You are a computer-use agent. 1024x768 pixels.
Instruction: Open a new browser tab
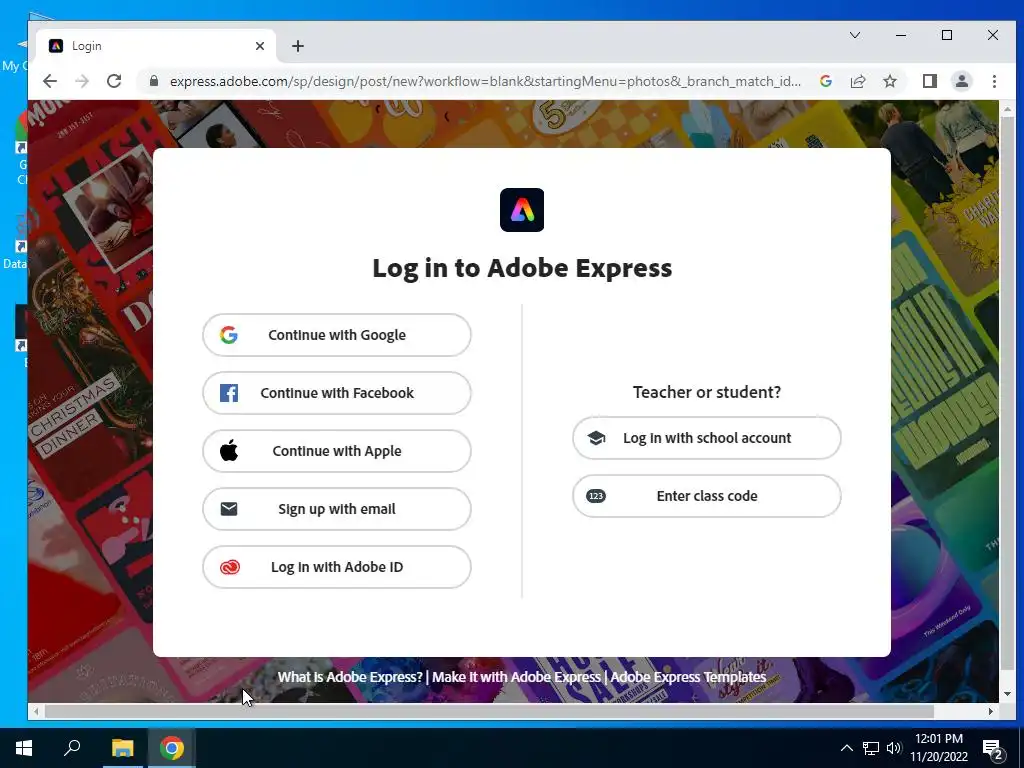(298, 46)
